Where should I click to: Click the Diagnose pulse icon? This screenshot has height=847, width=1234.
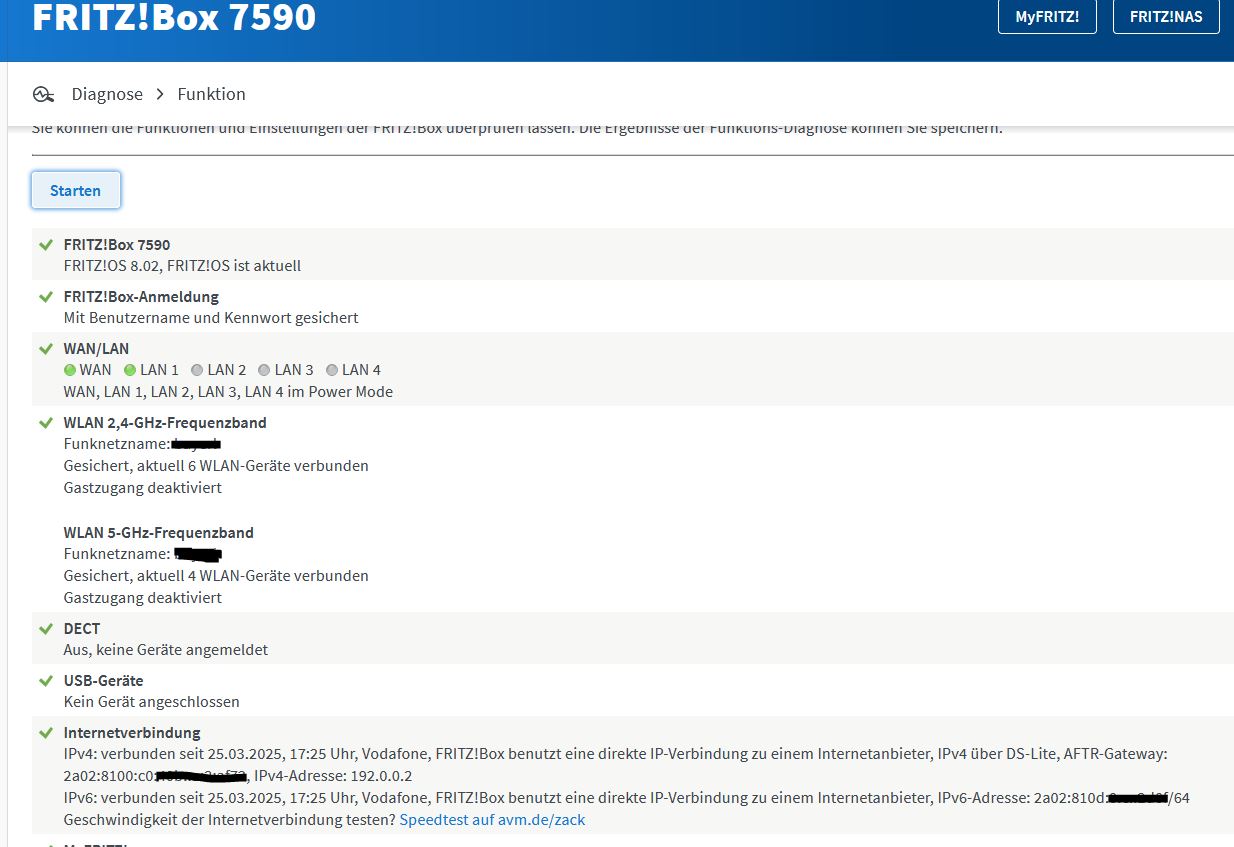click(43, 94)
